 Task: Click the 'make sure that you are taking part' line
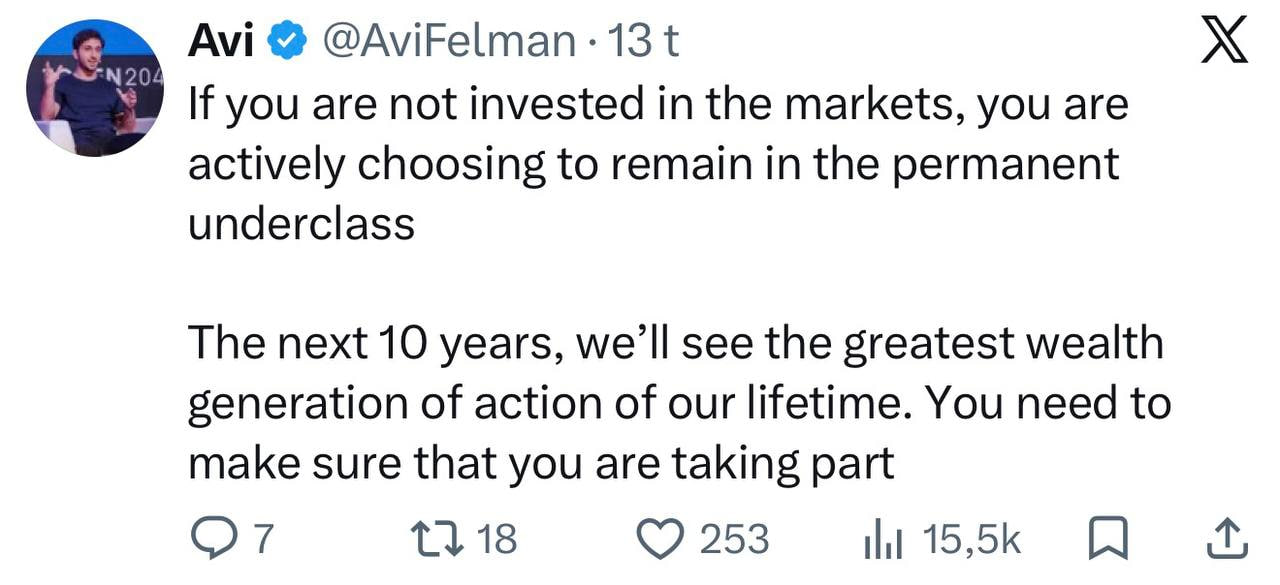point(541,465)
